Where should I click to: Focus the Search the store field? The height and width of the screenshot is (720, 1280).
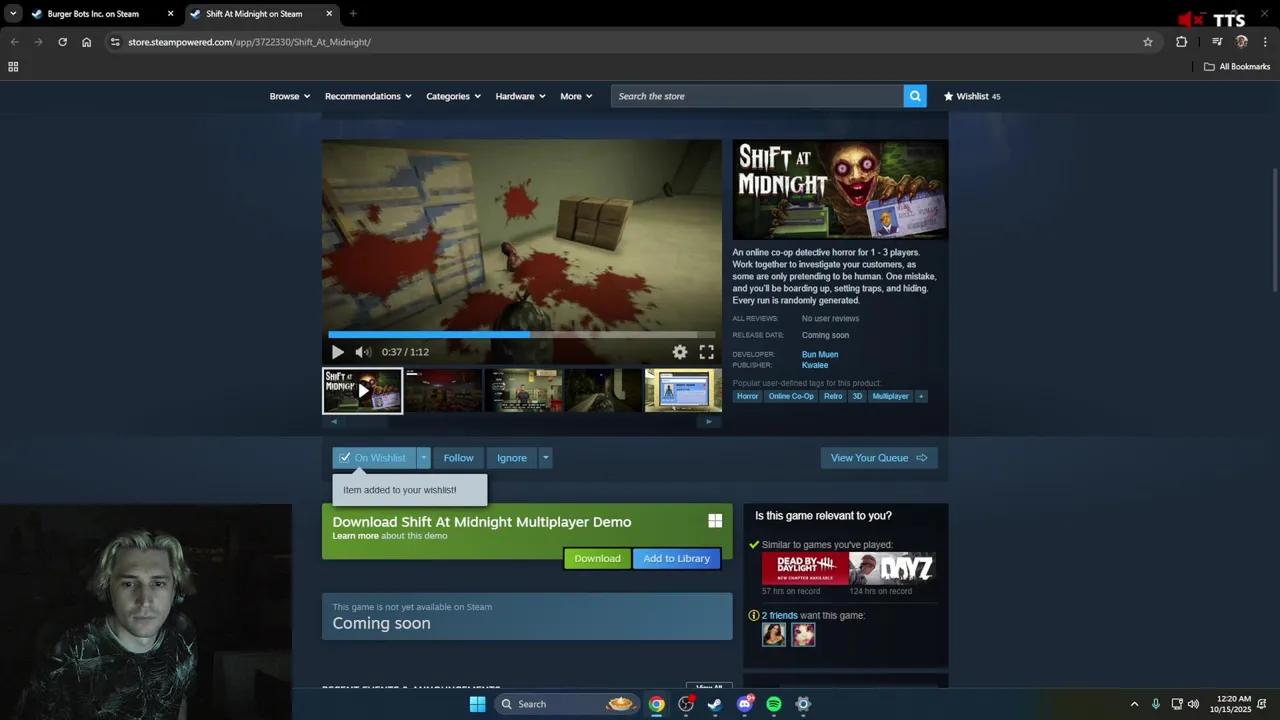click(757, 96)
